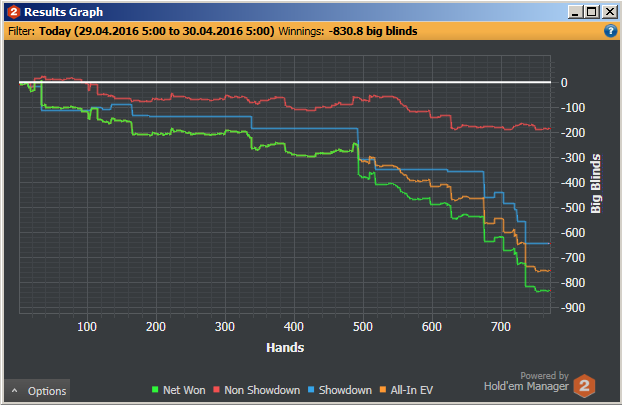Screen dimensions: 622x405
Task: Minimize the Results Graph window
Action: tap(575, 12)
